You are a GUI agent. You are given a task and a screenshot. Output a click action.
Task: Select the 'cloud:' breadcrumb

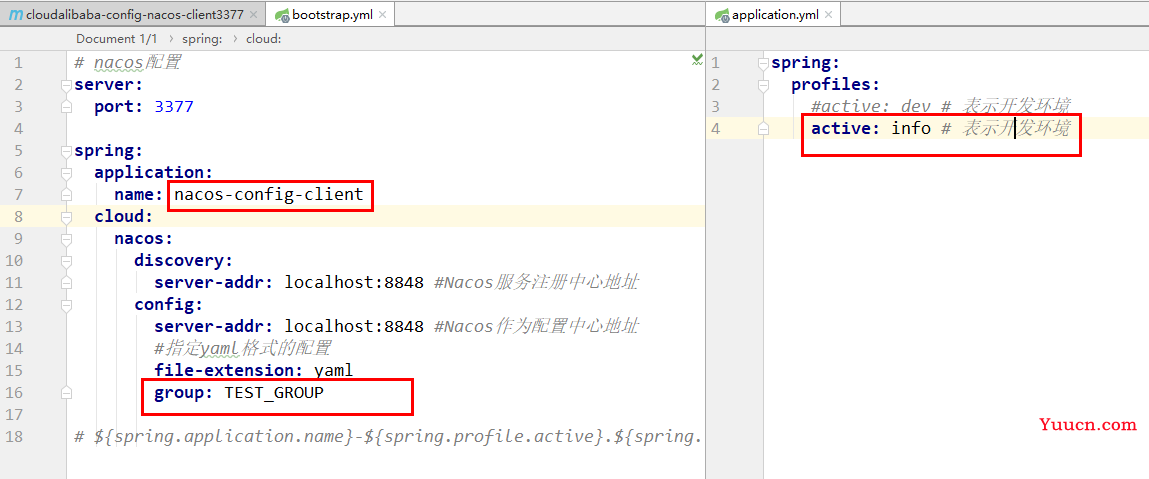click(x=264, y=38)
